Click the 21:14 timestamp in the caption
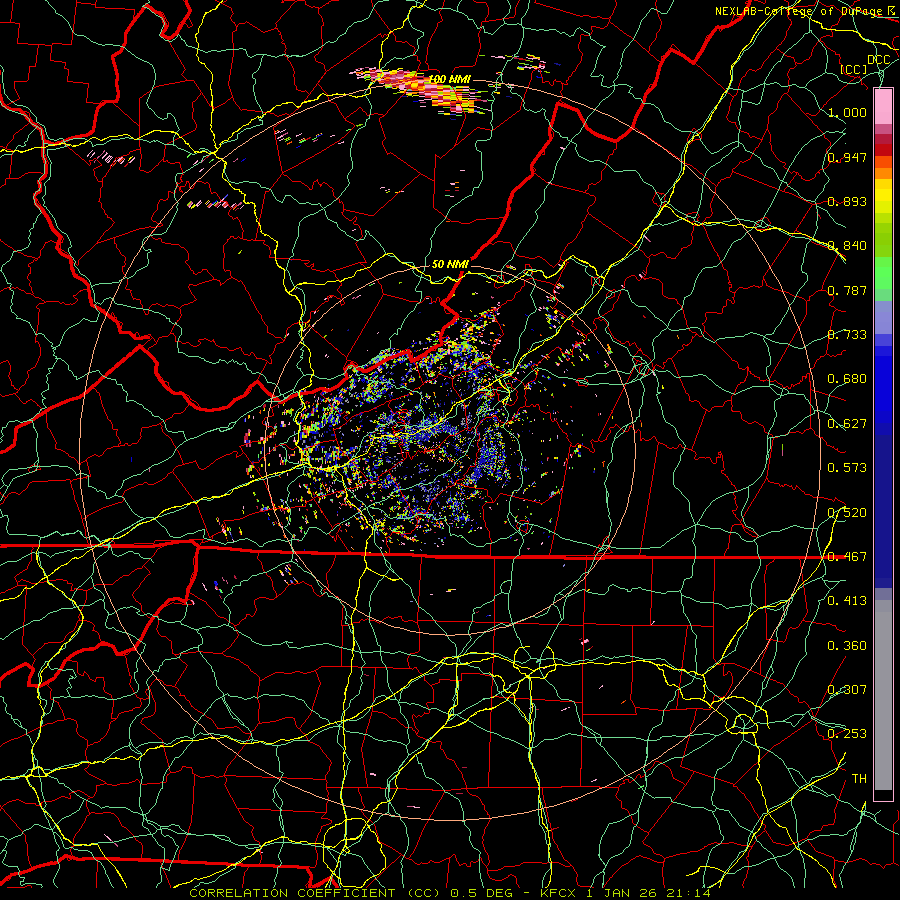The width and height of the screenshot is (900, 900). click(x=688, y=893)
